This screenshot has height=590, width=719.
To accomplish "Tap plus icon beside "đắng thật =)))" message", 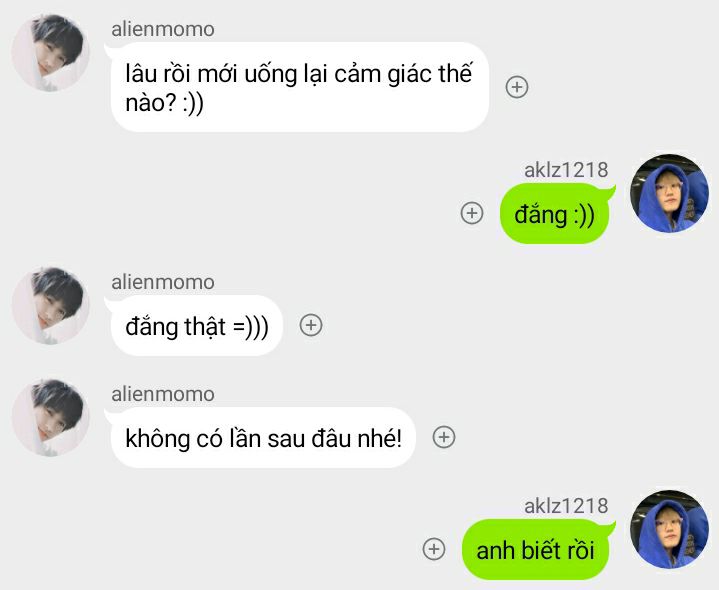I will (x=311, y=325).
